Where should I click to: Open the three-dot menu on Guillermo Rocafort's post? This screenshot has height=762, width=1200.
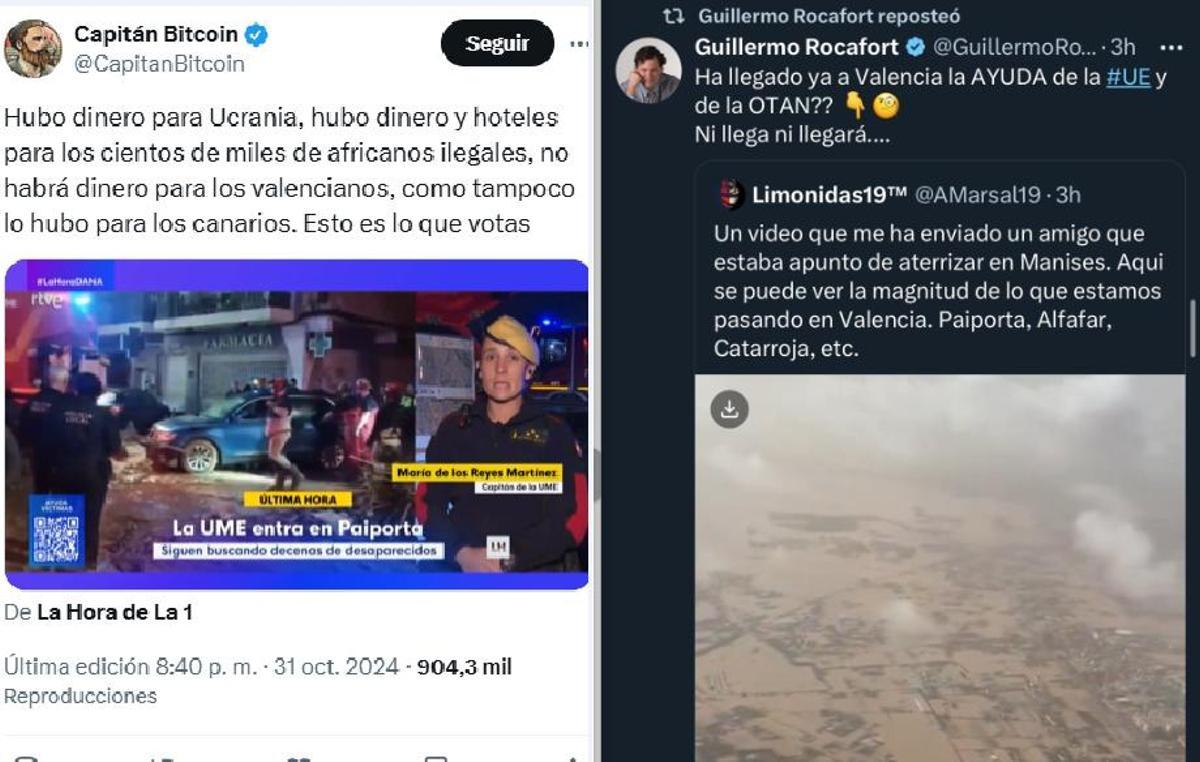pos(1171,47)
